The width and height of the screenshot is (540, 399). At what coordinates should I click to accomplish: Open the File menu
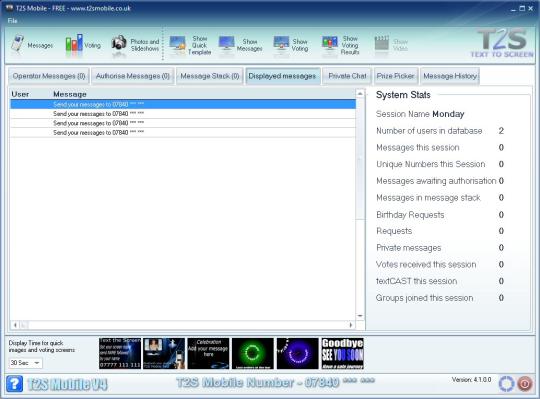[x=12, y=21]
